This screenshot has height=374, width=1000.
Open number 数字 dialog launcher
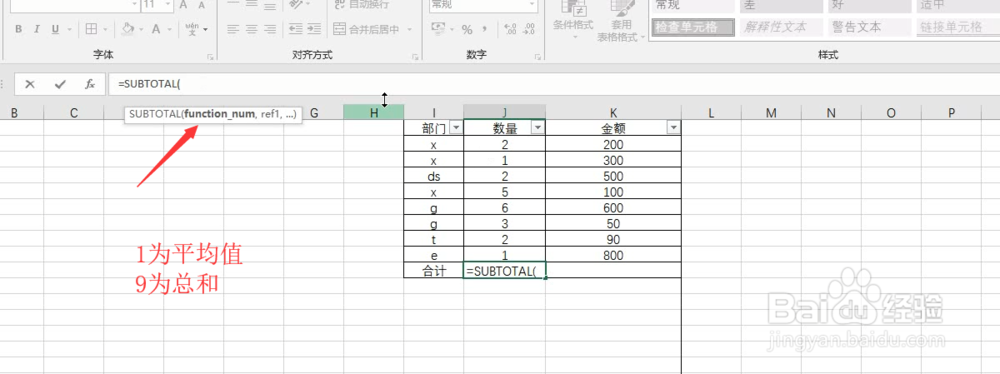[x=538, y=57]
